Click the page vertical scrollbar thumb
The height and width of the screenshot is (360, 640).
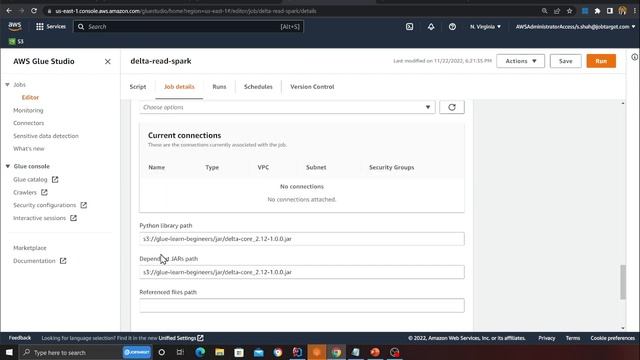point(623,282)
